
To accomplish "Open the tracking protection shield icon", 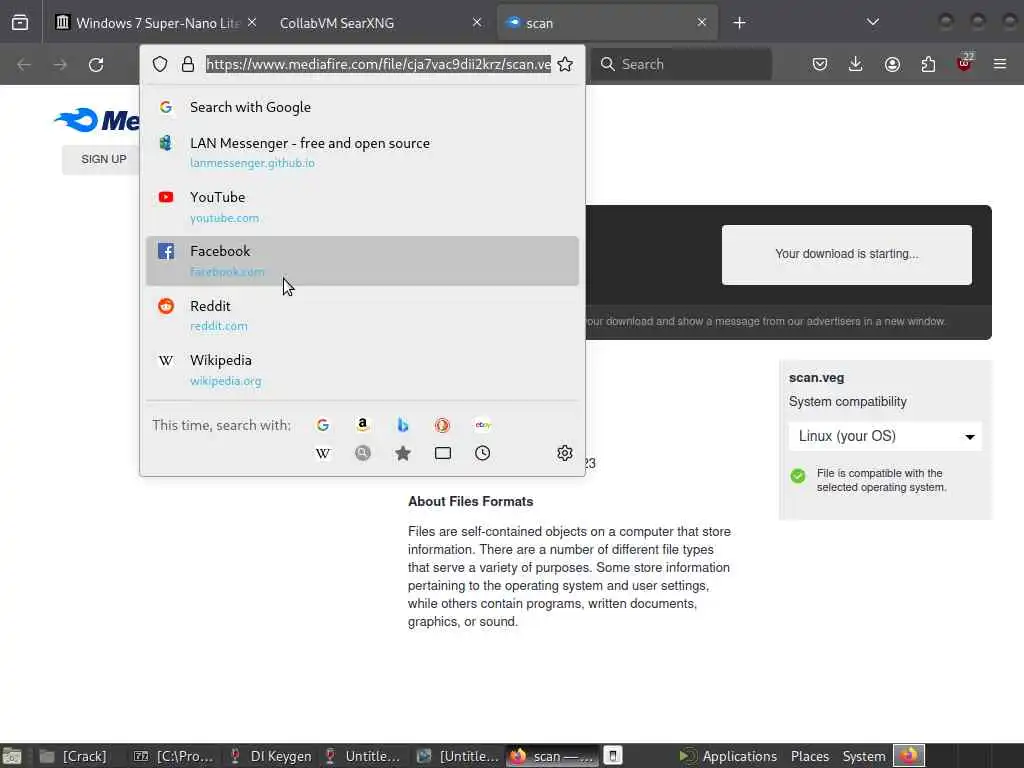I will pyautogui.click(x=160, y=64).
